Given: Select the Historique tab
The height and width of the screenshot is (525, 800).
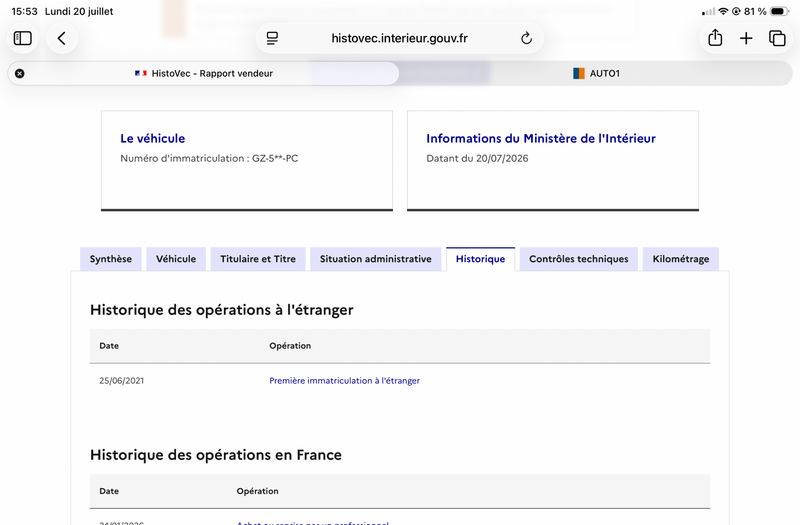Looking at the screenshot, I should [480, 259].
